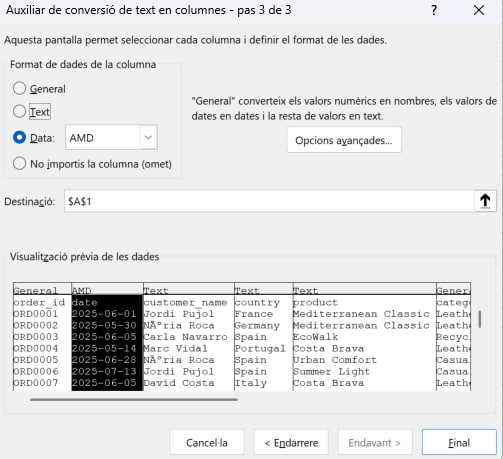
Task: Choose No importis la columna option
Action: click(x=19, y=164)
